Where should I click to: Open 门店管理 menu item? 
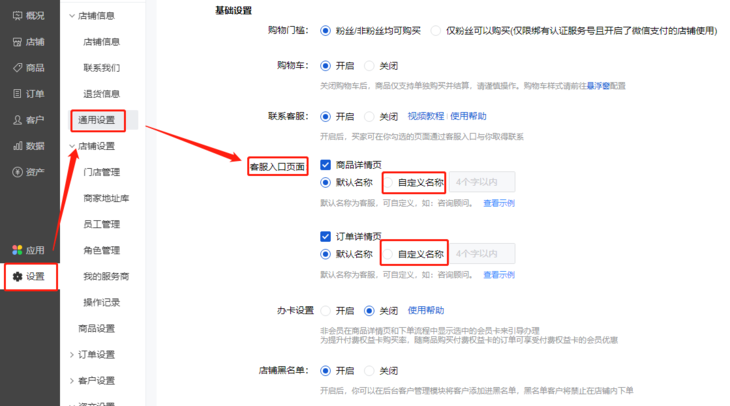[101, 172]
